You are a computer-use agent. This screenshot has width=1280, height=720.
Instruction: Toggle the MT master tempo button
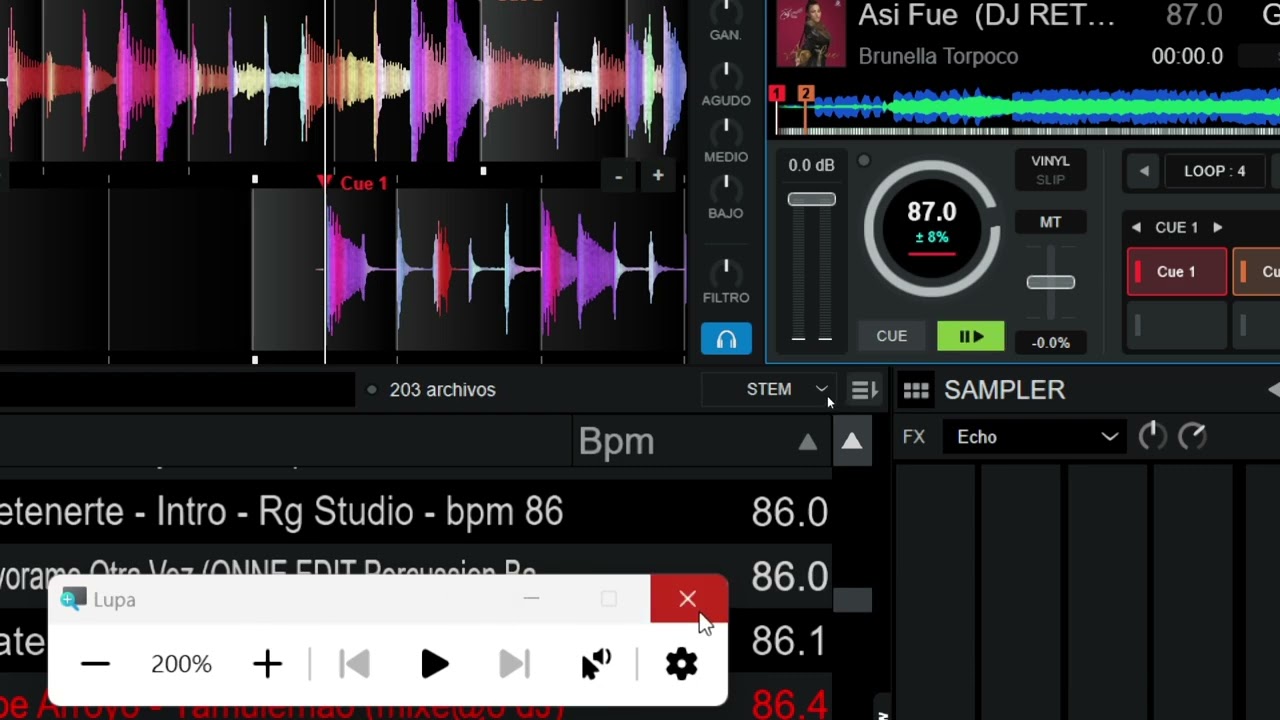(x=1050, y=222)
